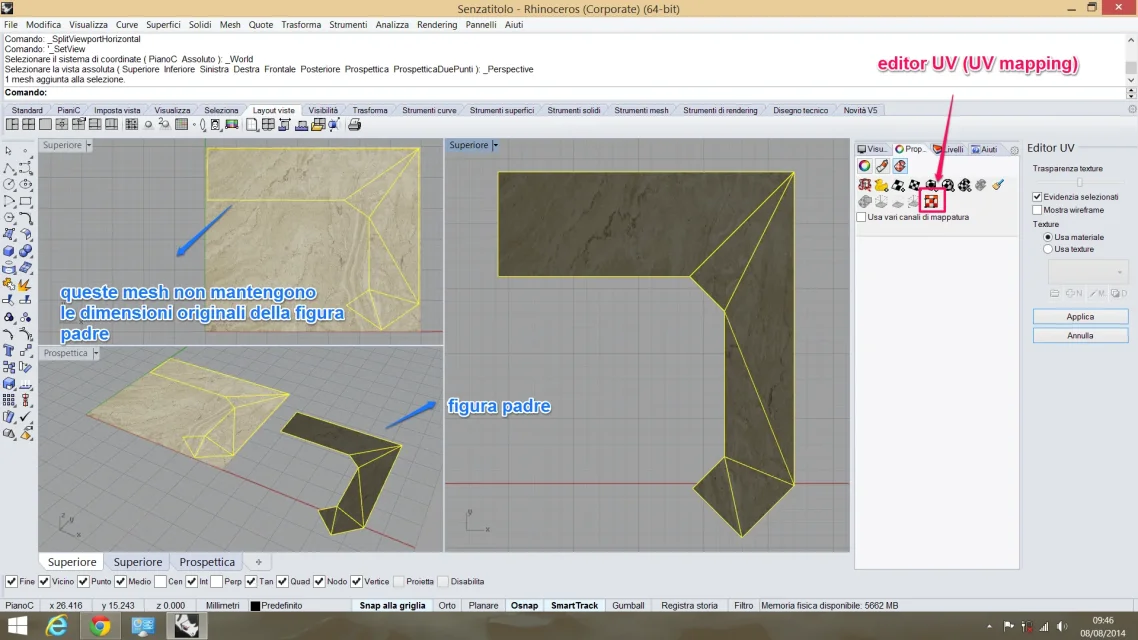This screenshot has height=640, width=1138.
Task: Select the pointer arrow tool
Action: tap(9, 150)
